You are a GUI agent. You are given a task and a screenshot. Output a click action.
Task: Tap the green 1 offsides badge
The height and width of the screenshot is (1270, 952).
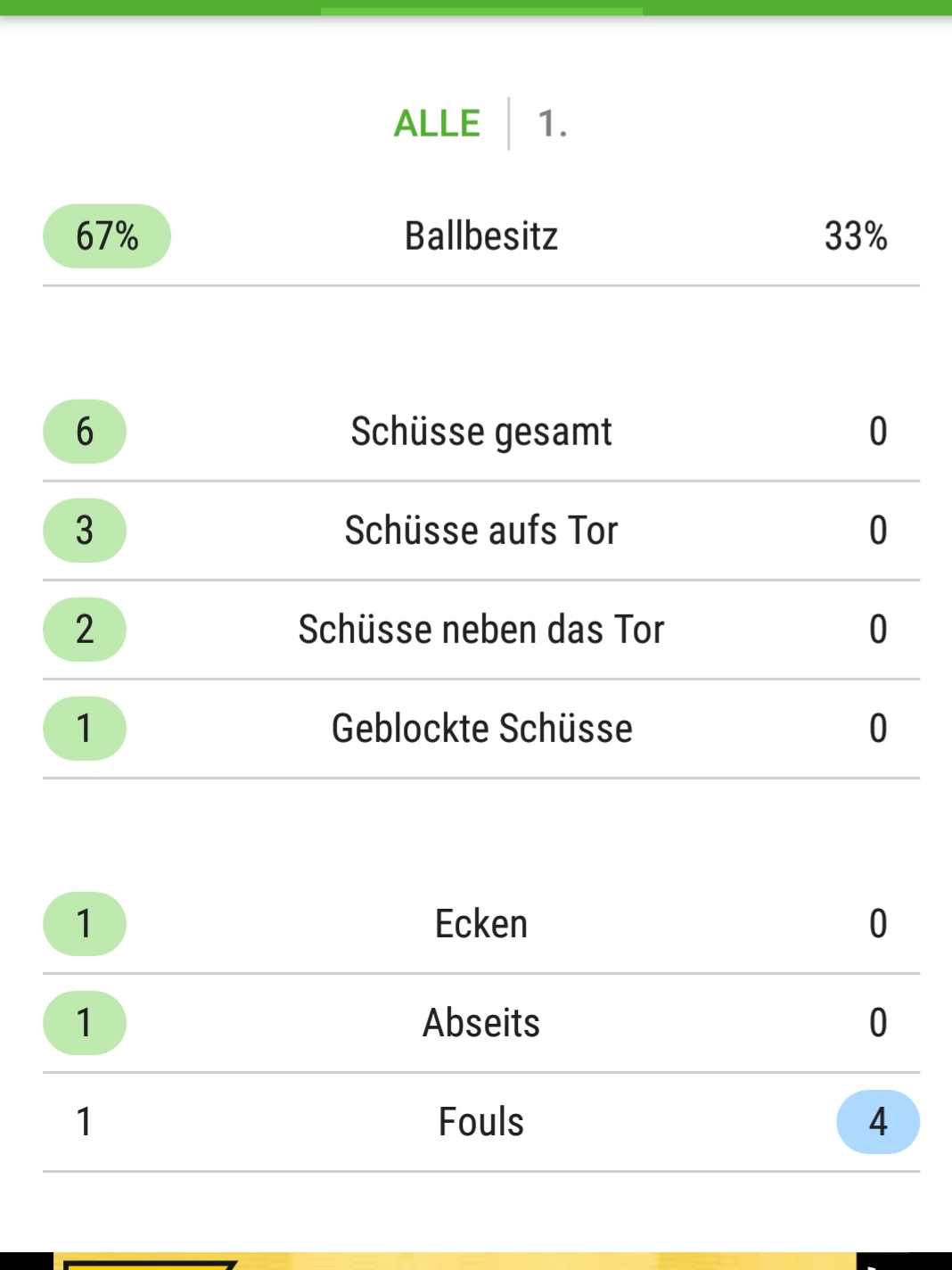coord(85,1023)
